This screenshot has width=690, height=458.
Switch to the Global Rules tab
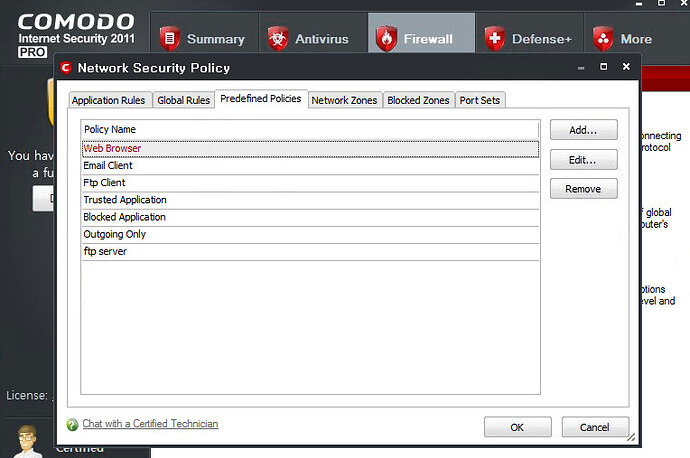pos(184,100)
